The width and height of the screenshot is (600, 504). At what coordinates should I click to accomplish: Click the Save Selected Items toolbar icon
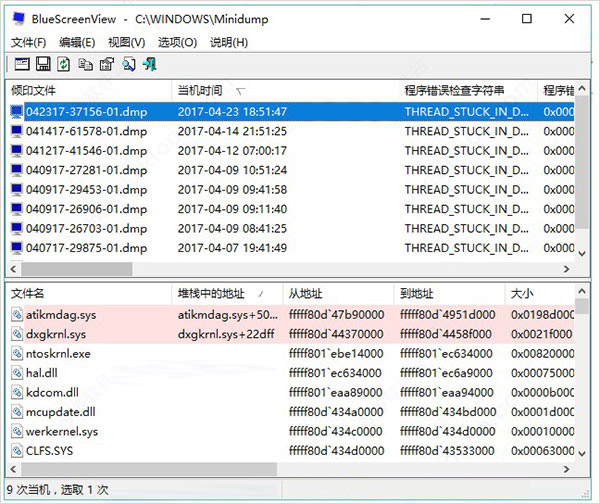point(43,64)
